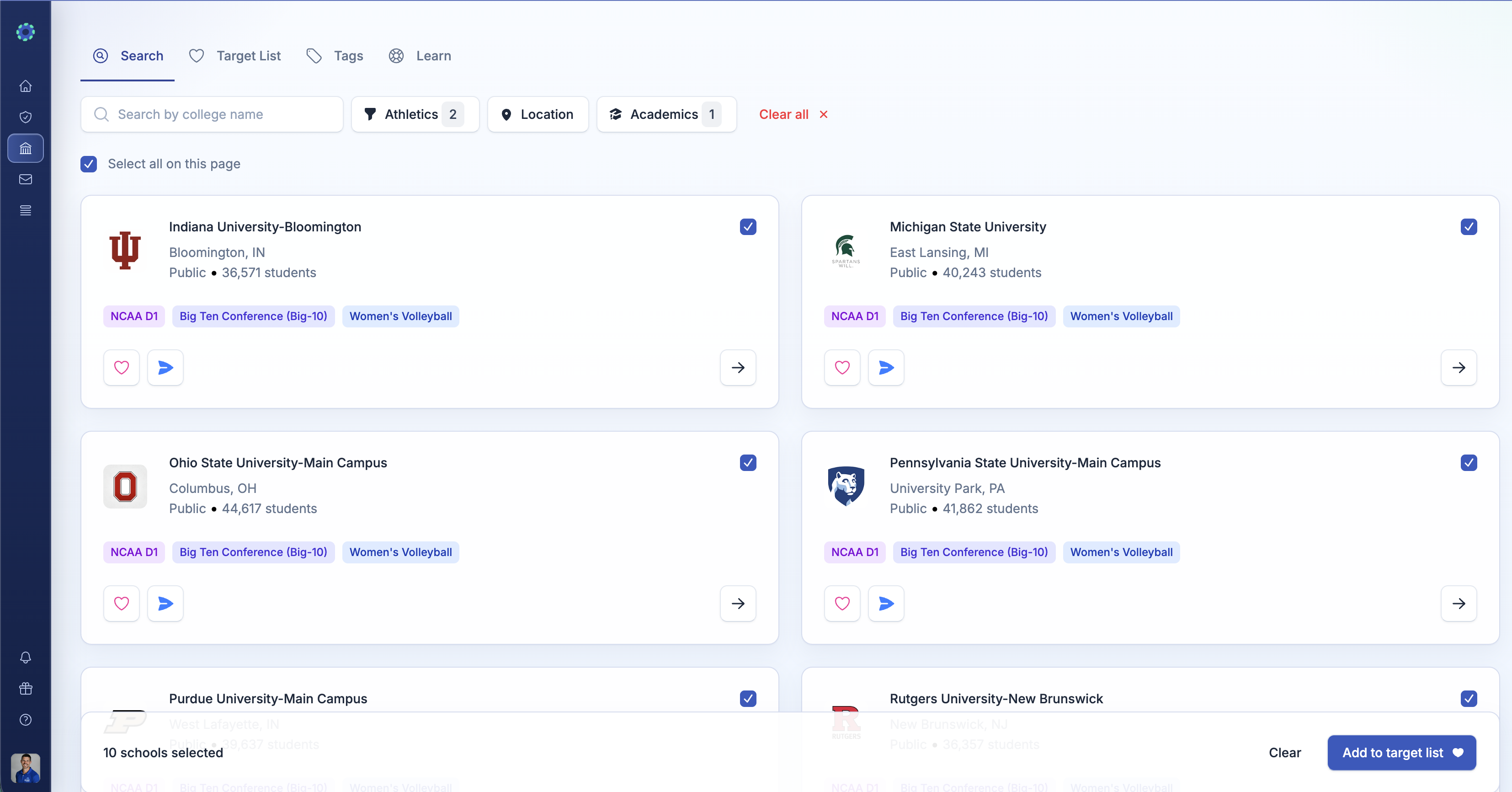Uncheck Indiana University-Bloomington checkbox

(x=748, y=227)
